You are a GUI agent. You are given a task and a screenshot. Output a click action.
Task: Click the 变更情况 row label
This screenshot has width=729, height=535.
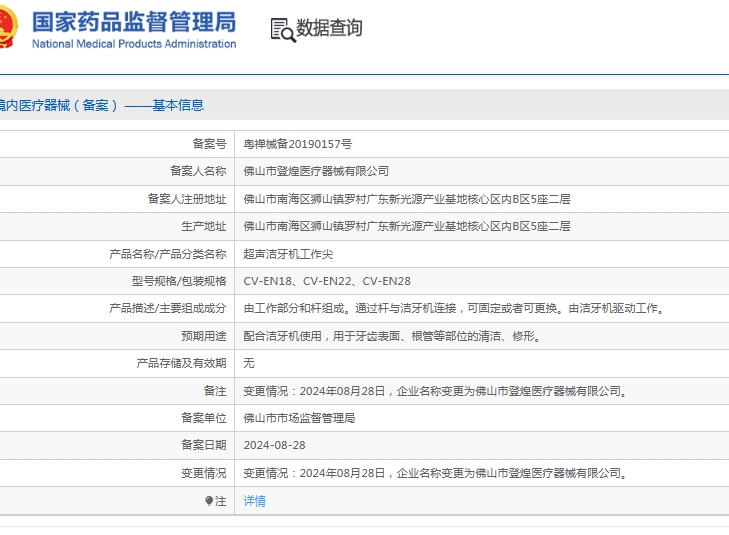coord(204,473)
